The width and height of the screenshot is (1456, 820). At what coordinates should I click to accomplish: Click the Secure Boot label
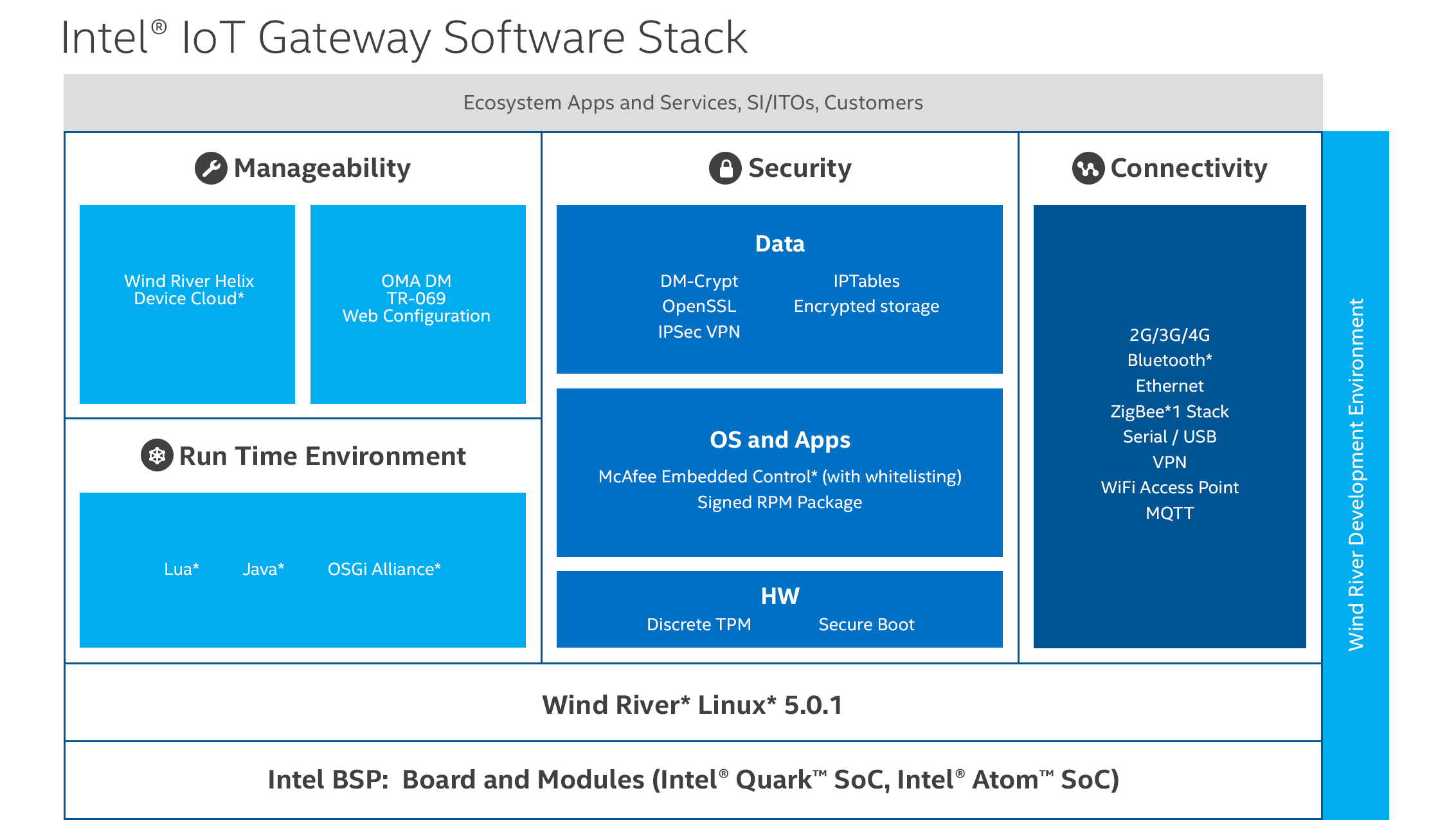point(866,624)
